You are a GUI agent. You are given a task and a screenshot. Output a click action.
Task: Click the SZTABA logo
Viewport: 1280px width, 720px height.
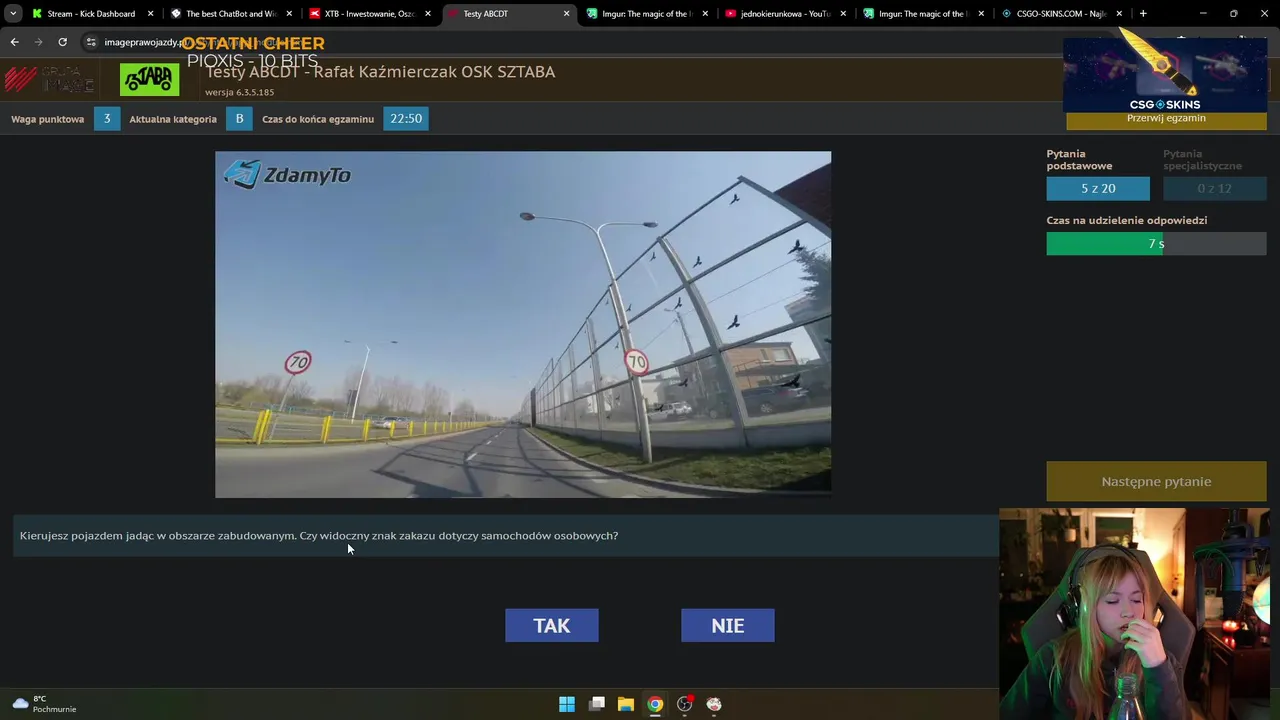coord(150,80)
